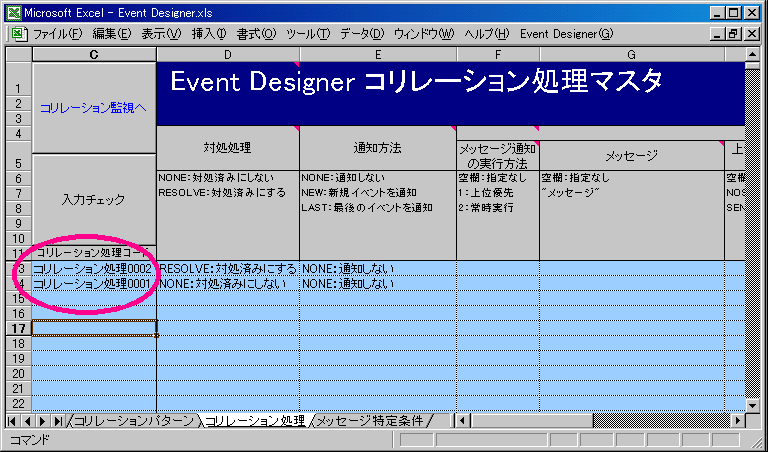
Task: Click the メッセージ heading cell
Action: click(x=632, y=156)
